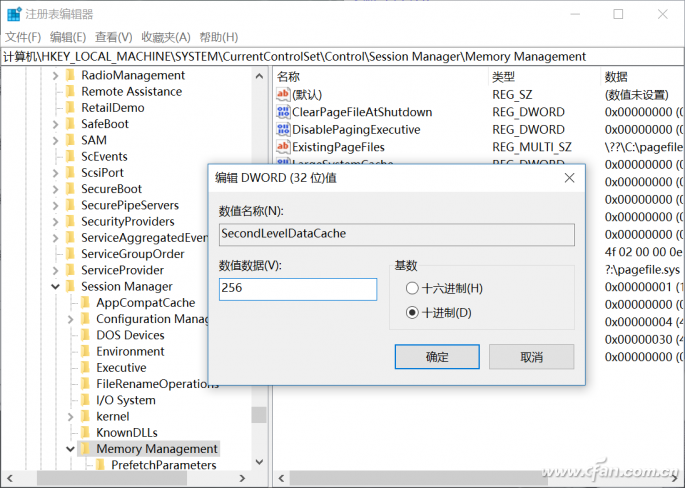
Task: Collapse the Session Manager tree node
Action: tap(55, 287)
